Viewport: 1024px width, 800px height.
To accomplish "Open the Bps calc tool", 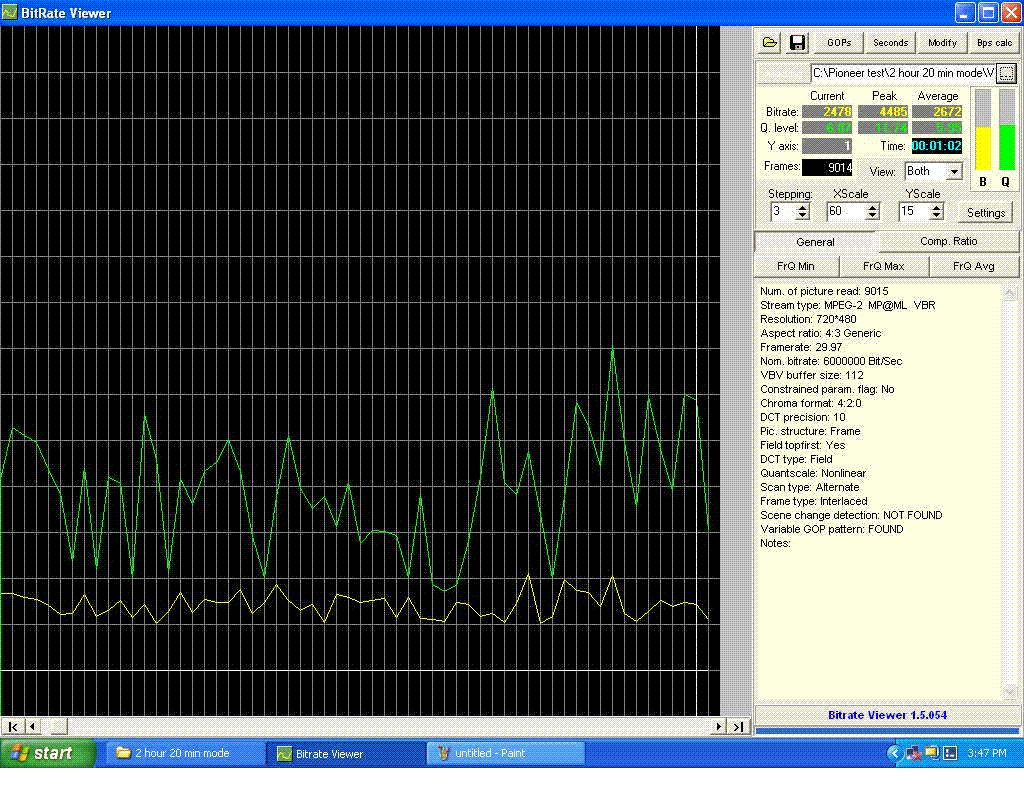I will coord(995,43).
